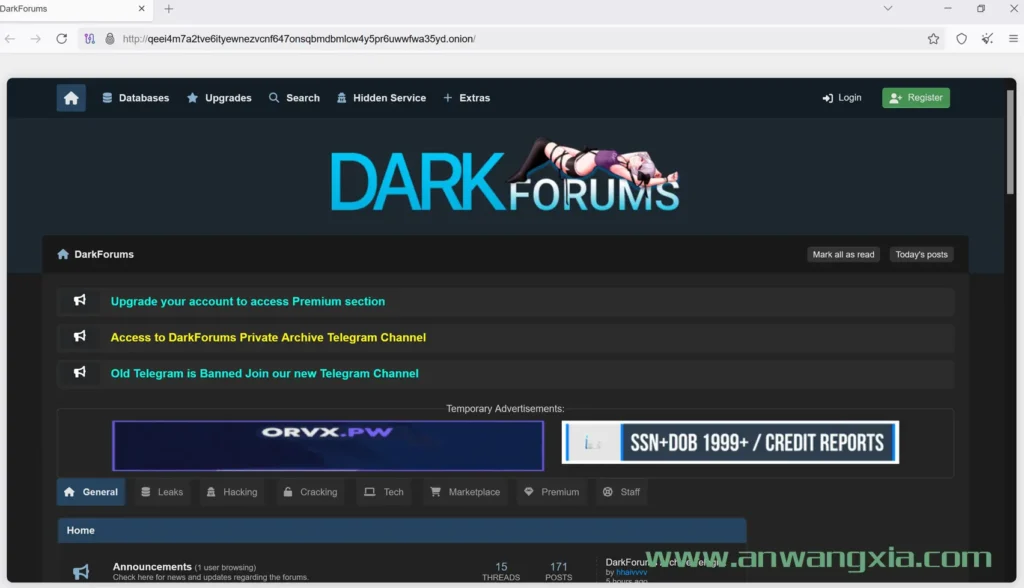Click the Databases icon in the navbar
1024x588 pixels.
click(x=108, y=97)
